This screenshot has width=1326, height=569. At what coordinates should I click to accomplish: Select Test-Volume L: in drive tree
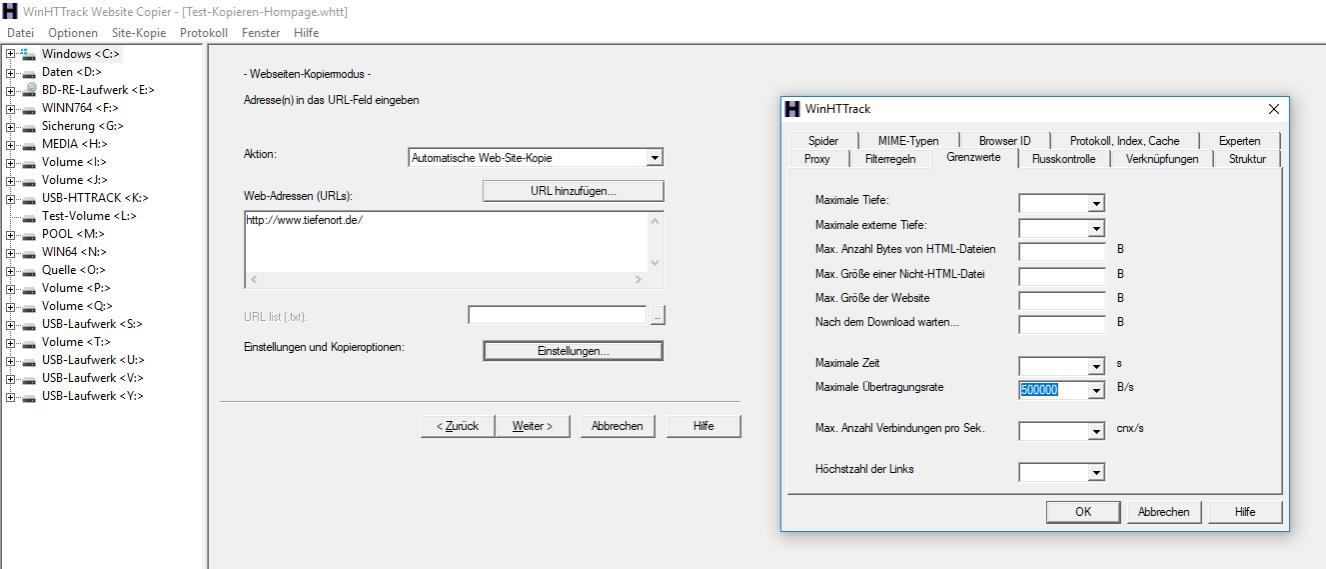tap(89, 216)
